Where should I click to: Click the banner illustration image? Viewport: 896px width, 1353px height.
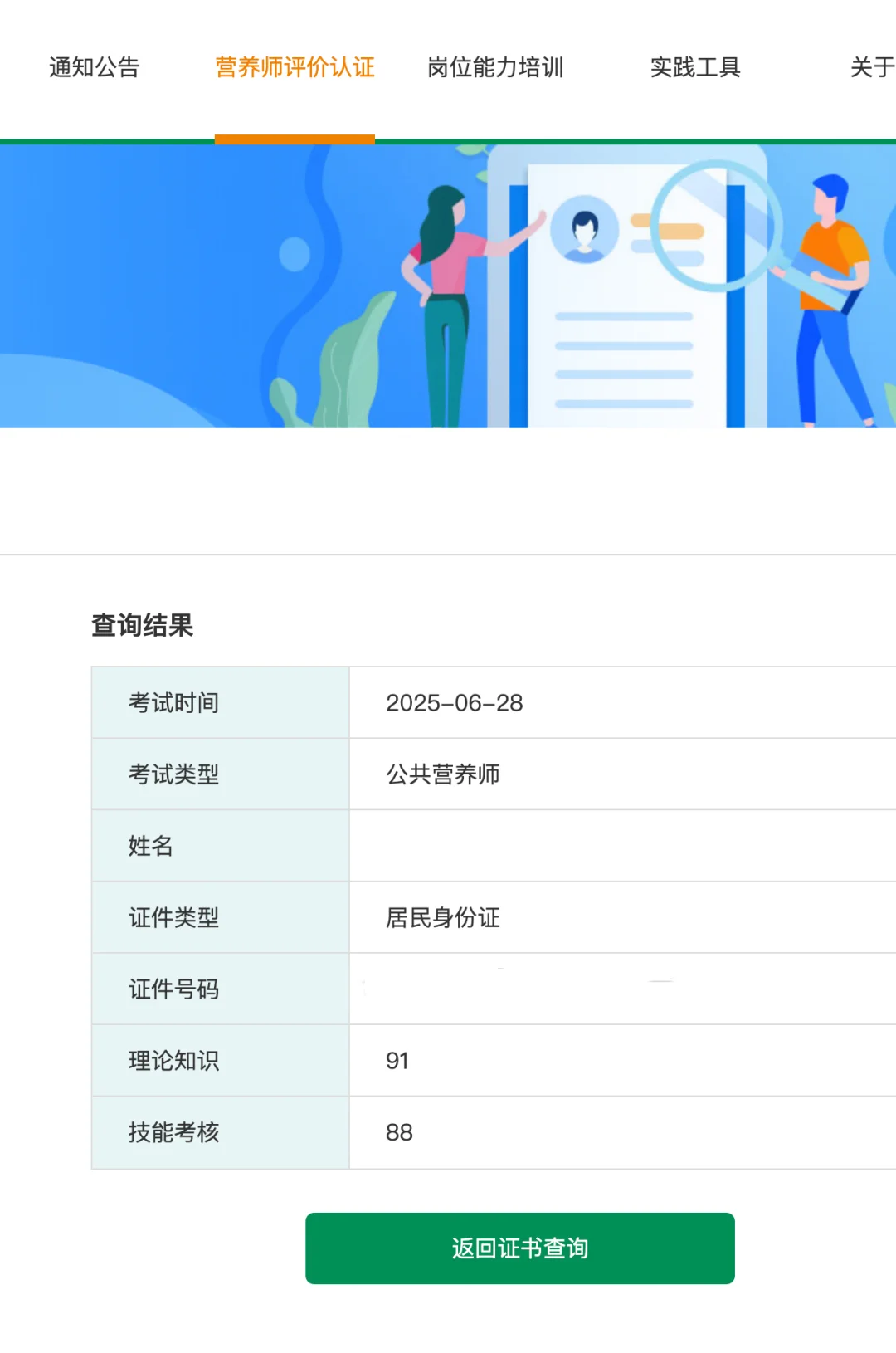click(448, 286)
